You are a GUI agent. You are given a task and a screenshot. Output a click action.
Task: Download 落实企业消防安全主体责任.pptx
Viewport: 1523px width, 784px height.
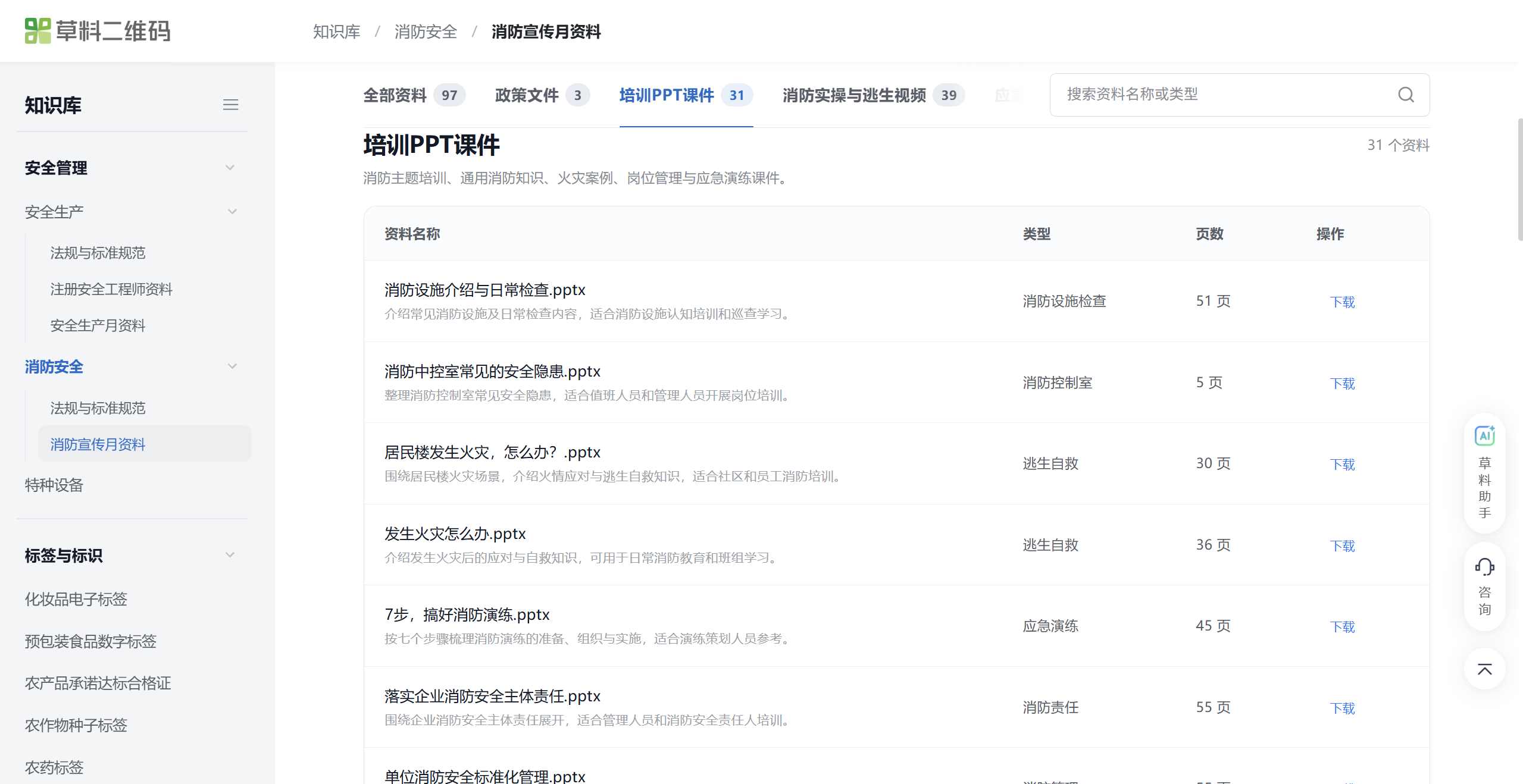pos(1342,708)
